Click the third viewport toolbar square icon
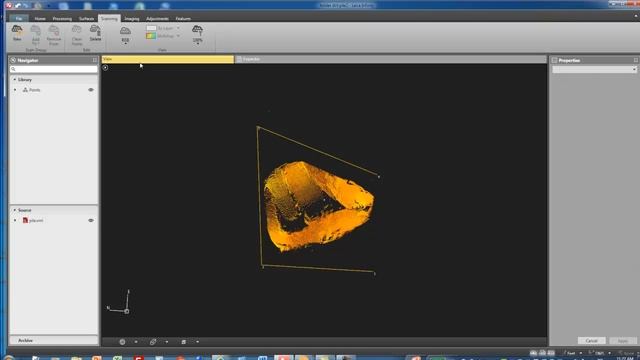Screen dimensions: 640x360 [x=184, y=342]
